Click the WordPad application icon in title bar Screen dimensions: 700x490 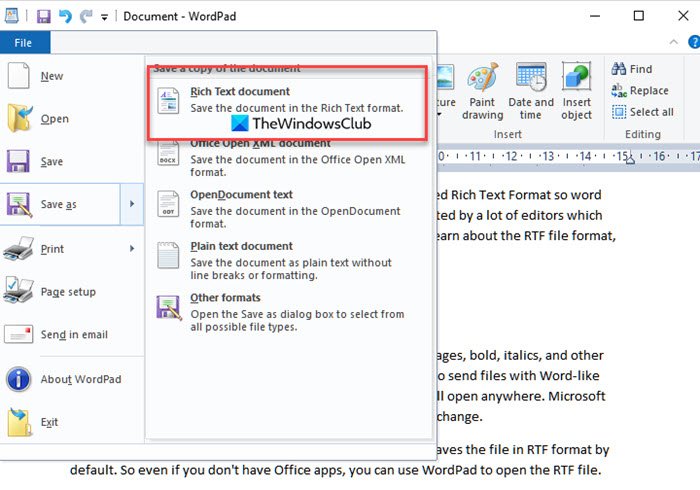[x=11, y=16]
